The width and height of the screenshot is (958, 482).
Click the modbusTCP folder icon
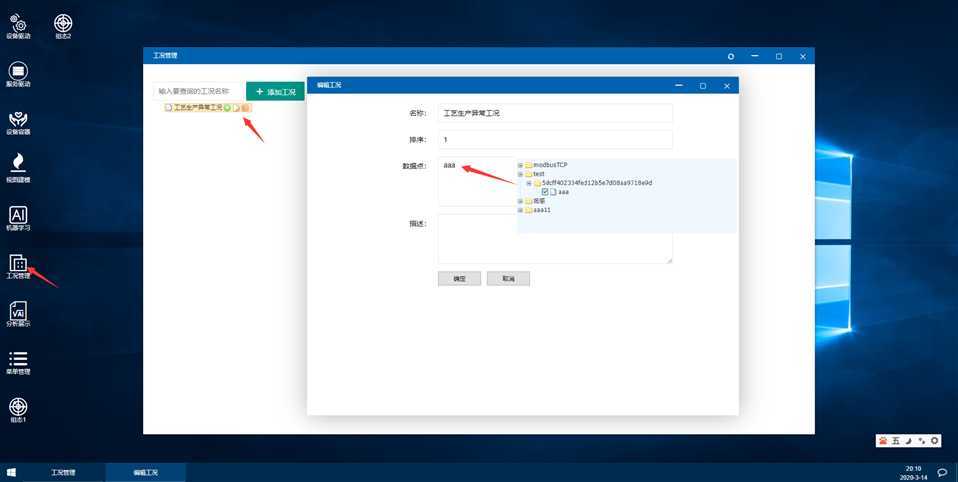point(528,165)
